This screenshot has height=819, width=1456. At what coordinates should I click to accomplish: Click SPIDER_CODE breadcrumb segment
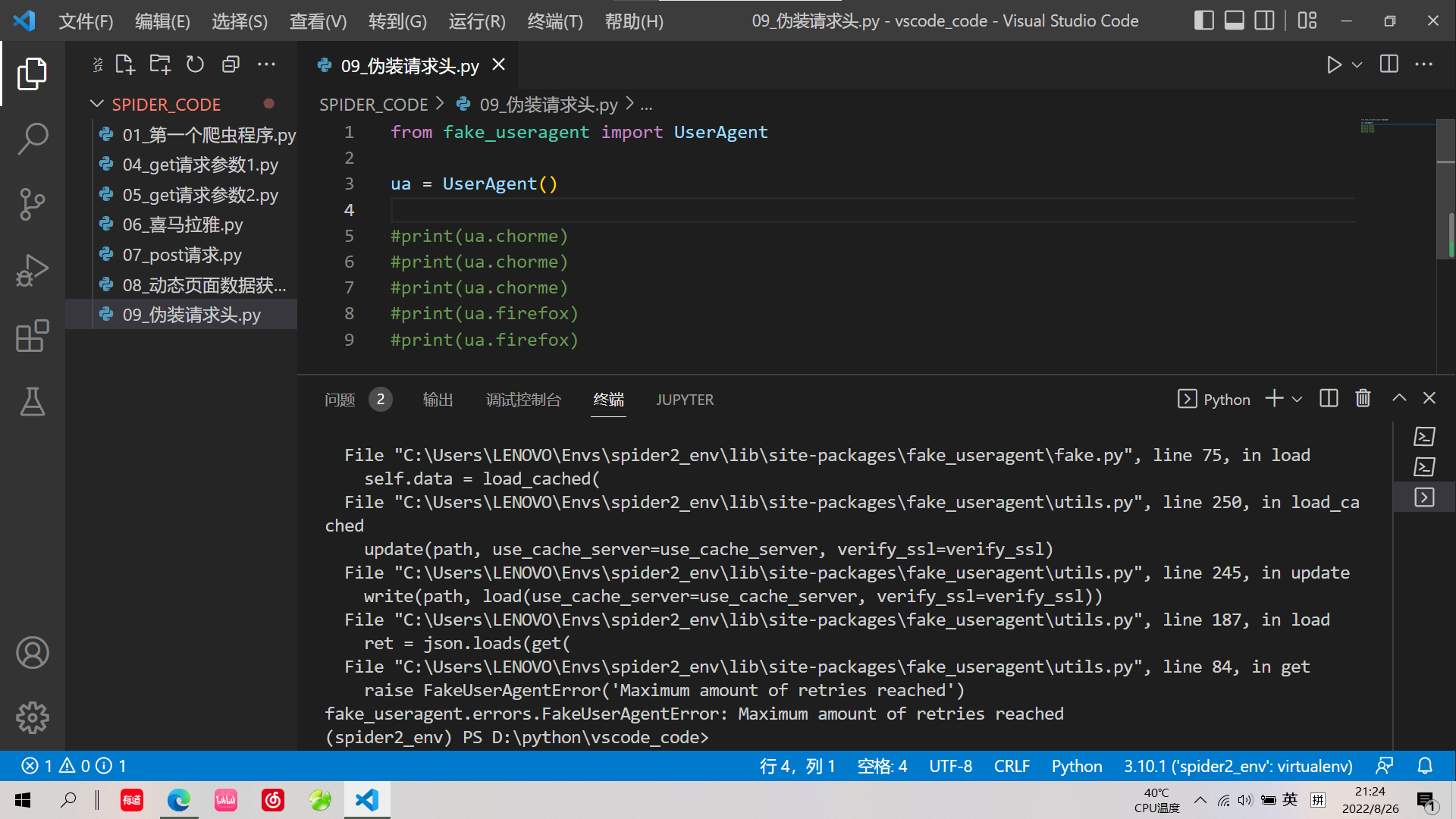click(373, 105)
